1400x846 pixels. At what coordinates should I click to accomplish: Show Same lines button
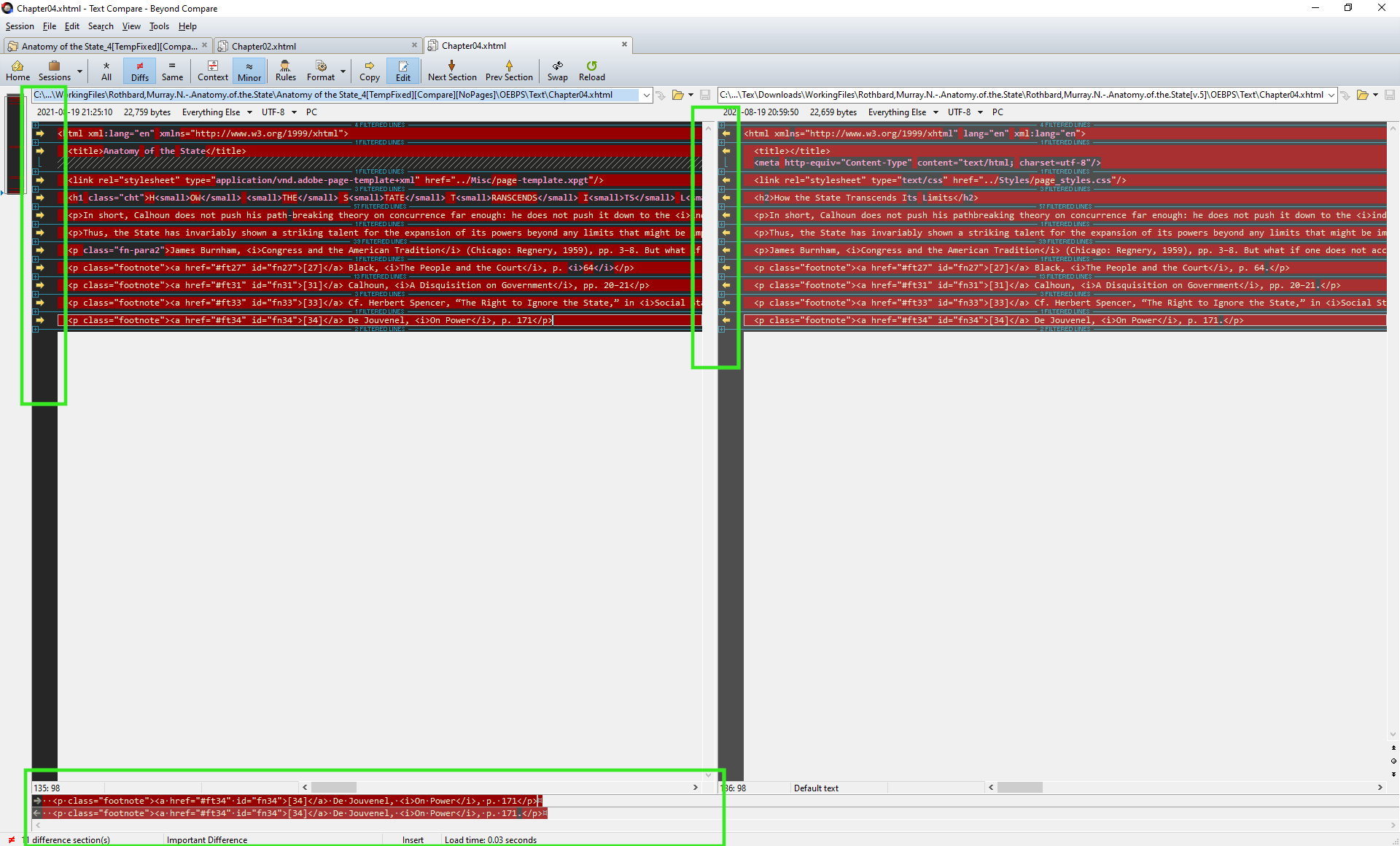[172, 70]
